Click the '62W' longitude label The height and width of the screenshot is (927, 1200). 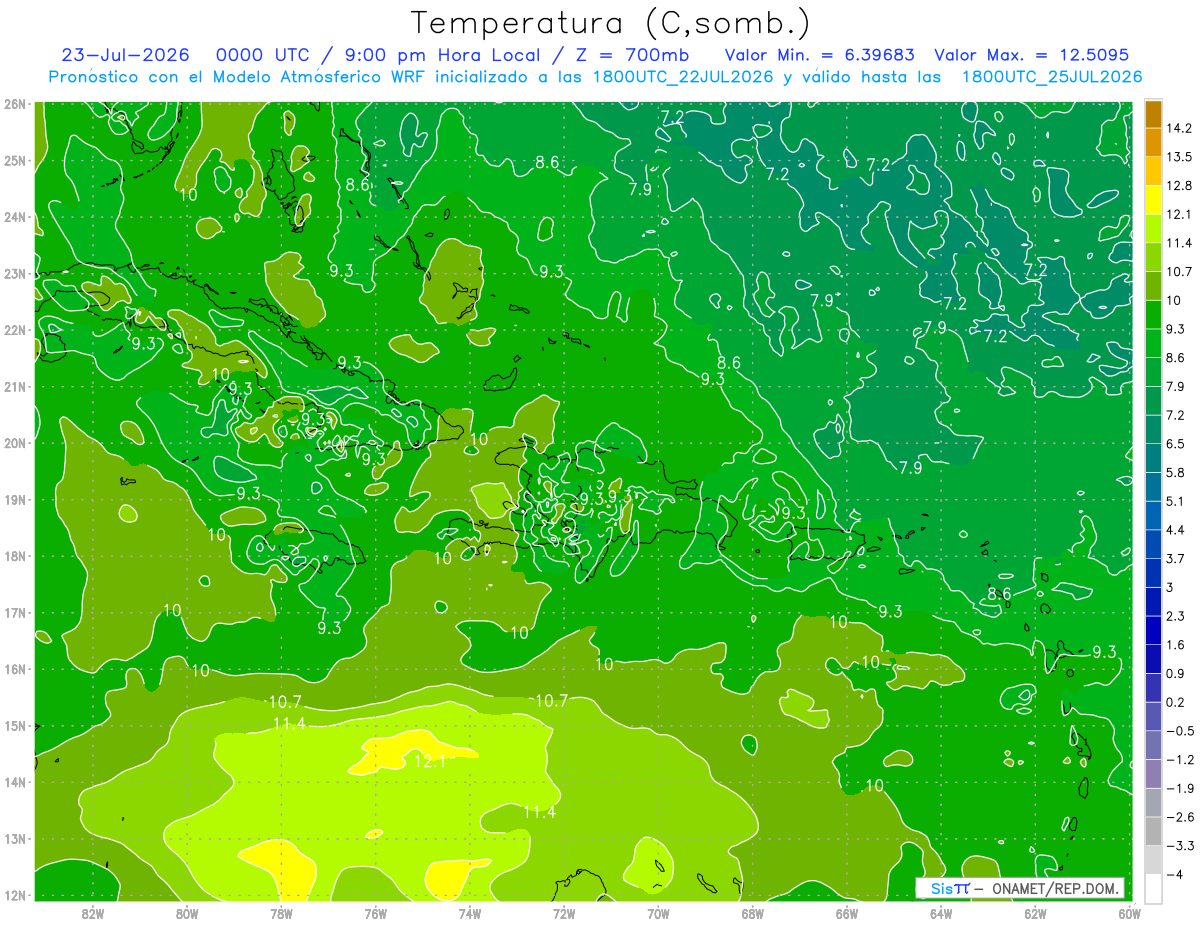click(1034, 913)
